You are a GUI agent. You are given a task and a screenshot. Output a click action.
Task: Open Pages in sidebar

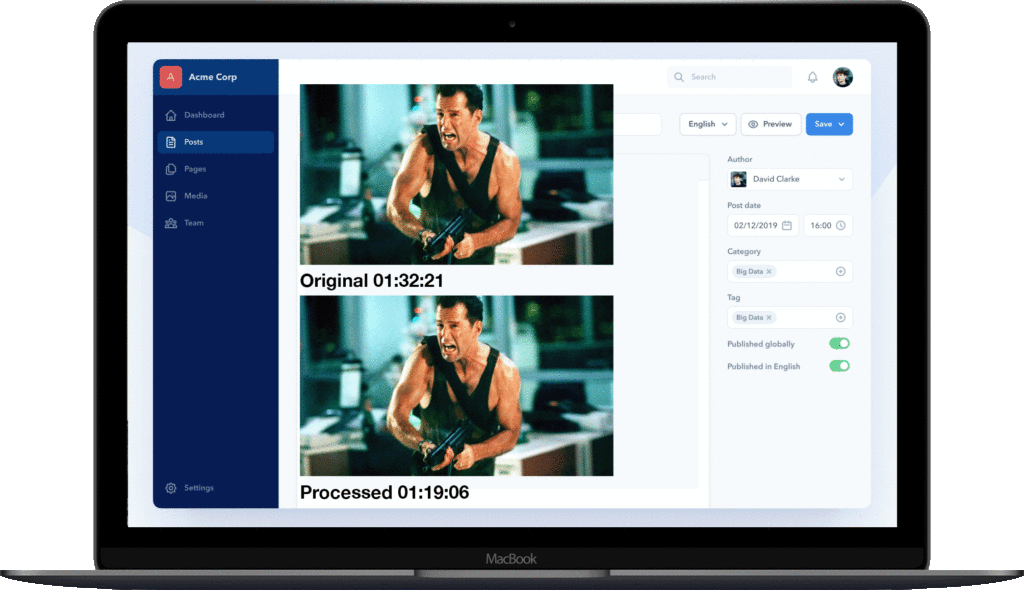point(216,169)
